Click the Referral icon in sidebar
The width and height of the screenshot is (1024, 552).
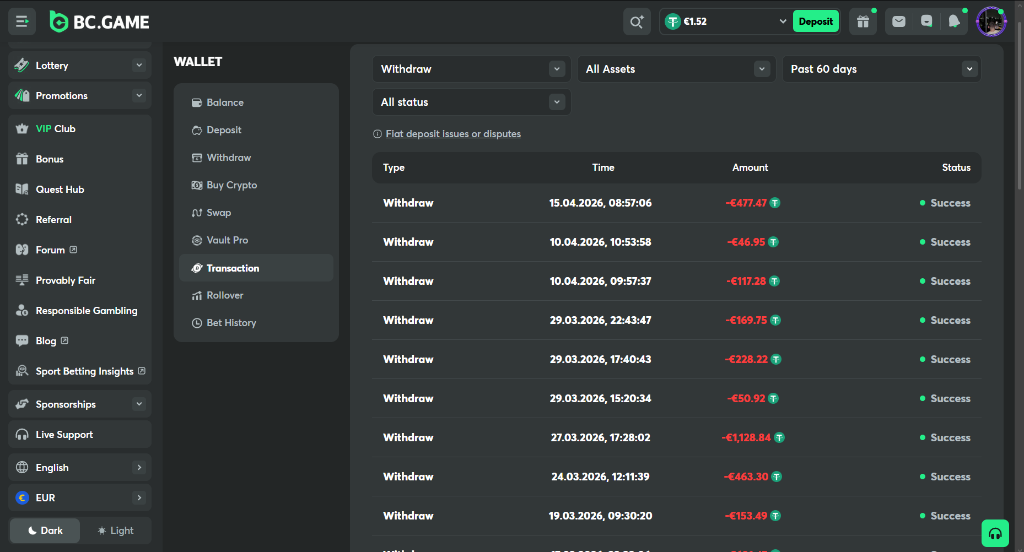click(22, 219)
